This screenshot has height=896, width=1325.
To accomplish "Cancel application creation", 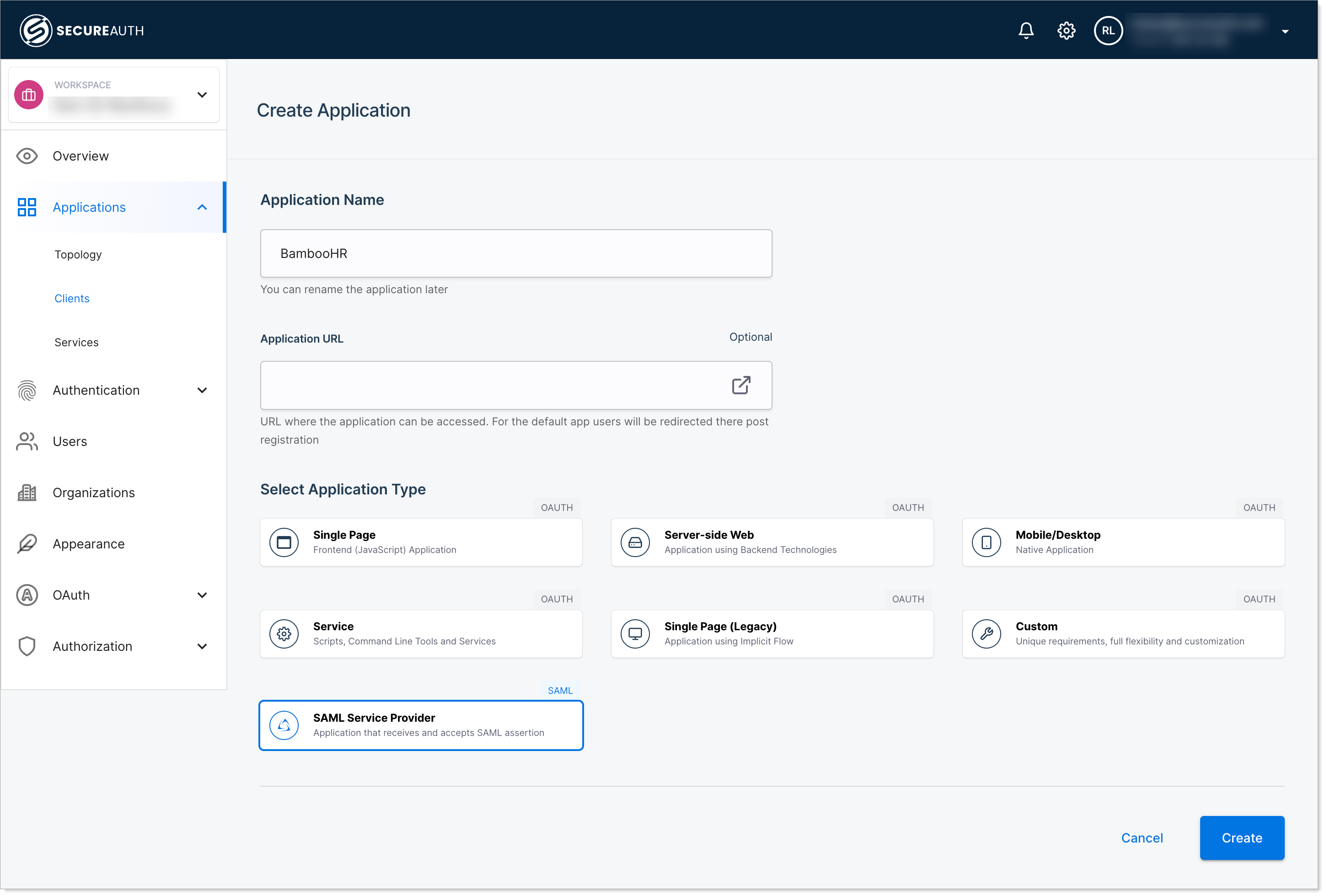I will pos(1142,837).
